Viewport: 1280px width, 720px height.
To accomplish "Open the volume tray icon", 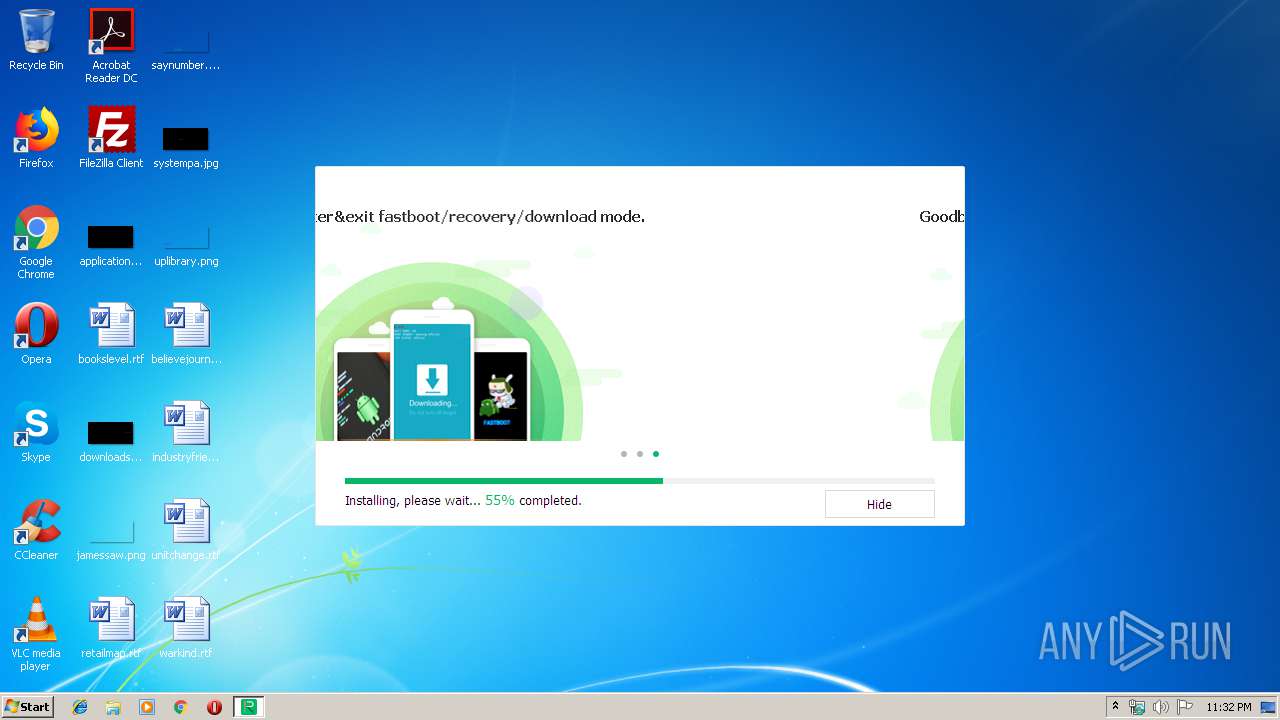I will (1160, 707).
